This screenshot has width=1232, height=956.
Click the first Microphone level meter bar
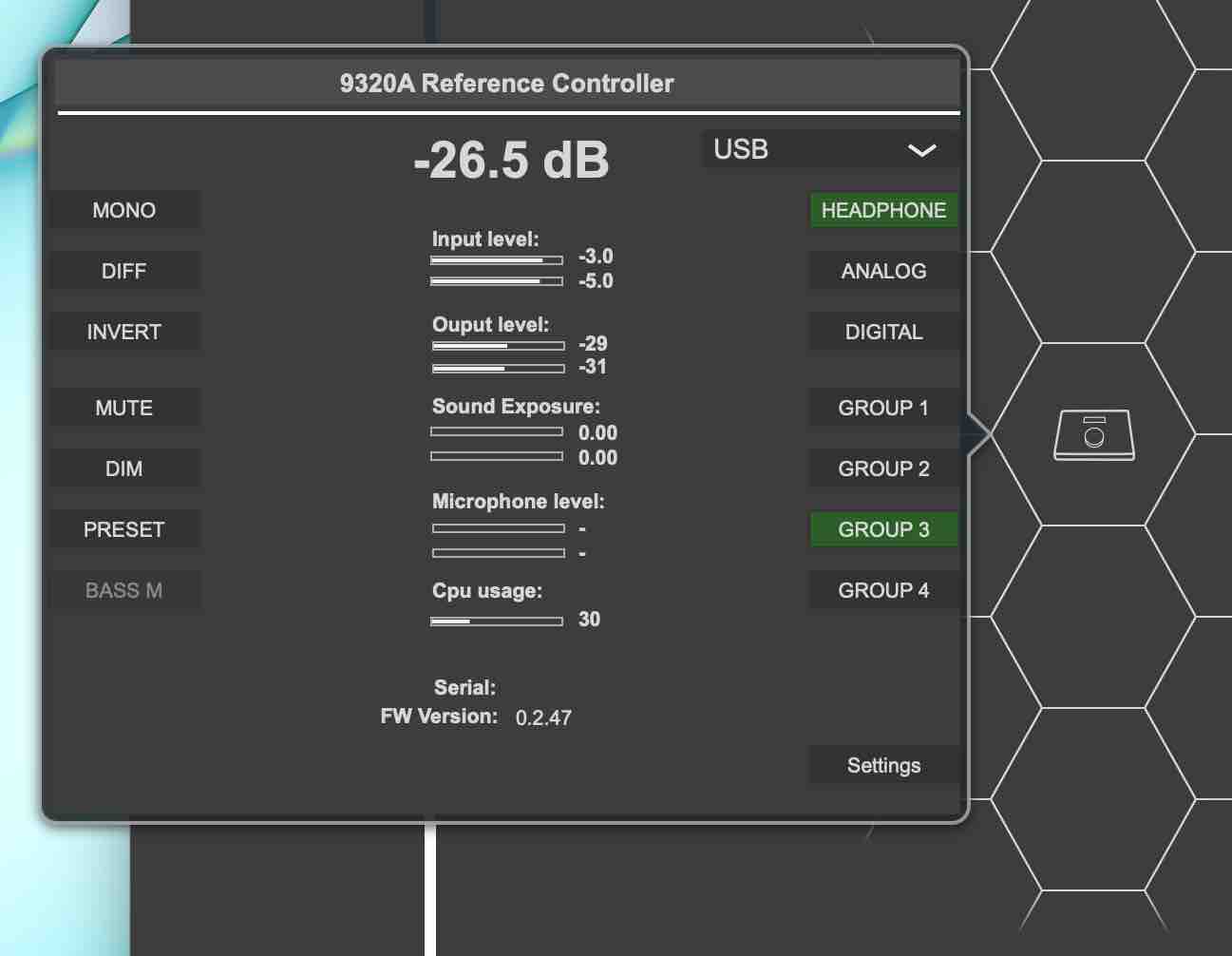(499, 528)
